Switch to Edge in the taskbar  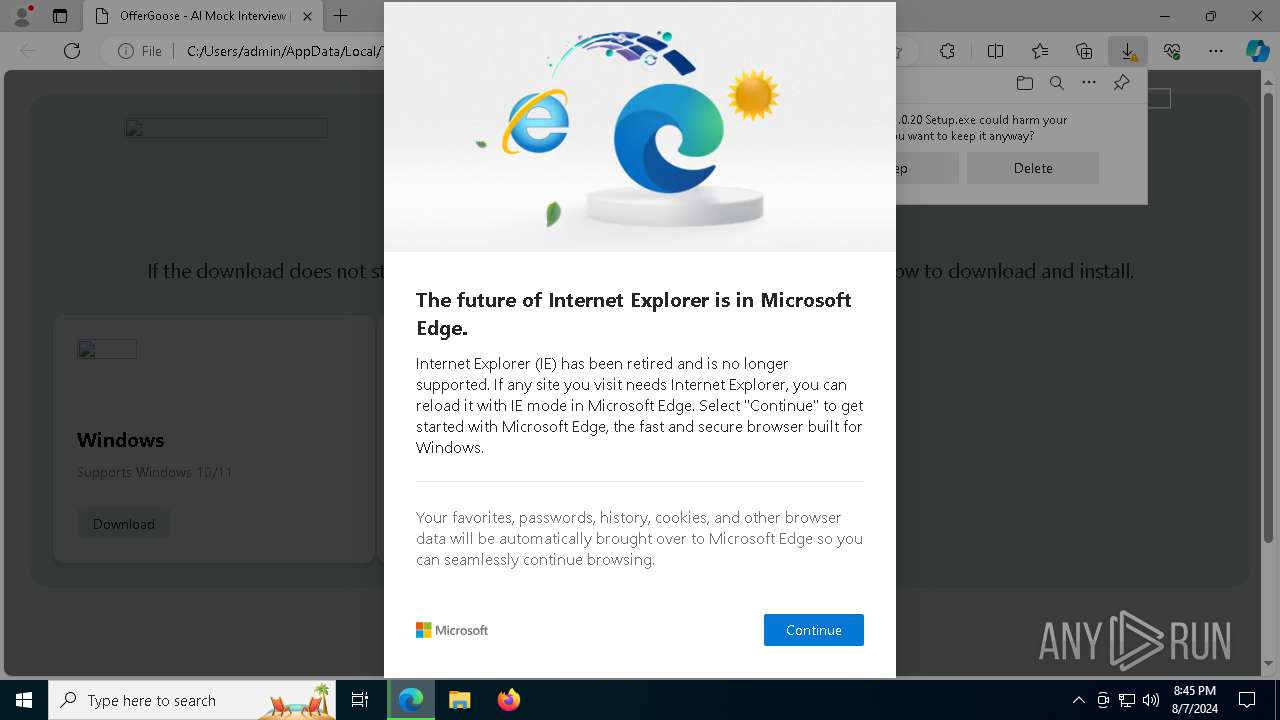(x=411, y=700)
